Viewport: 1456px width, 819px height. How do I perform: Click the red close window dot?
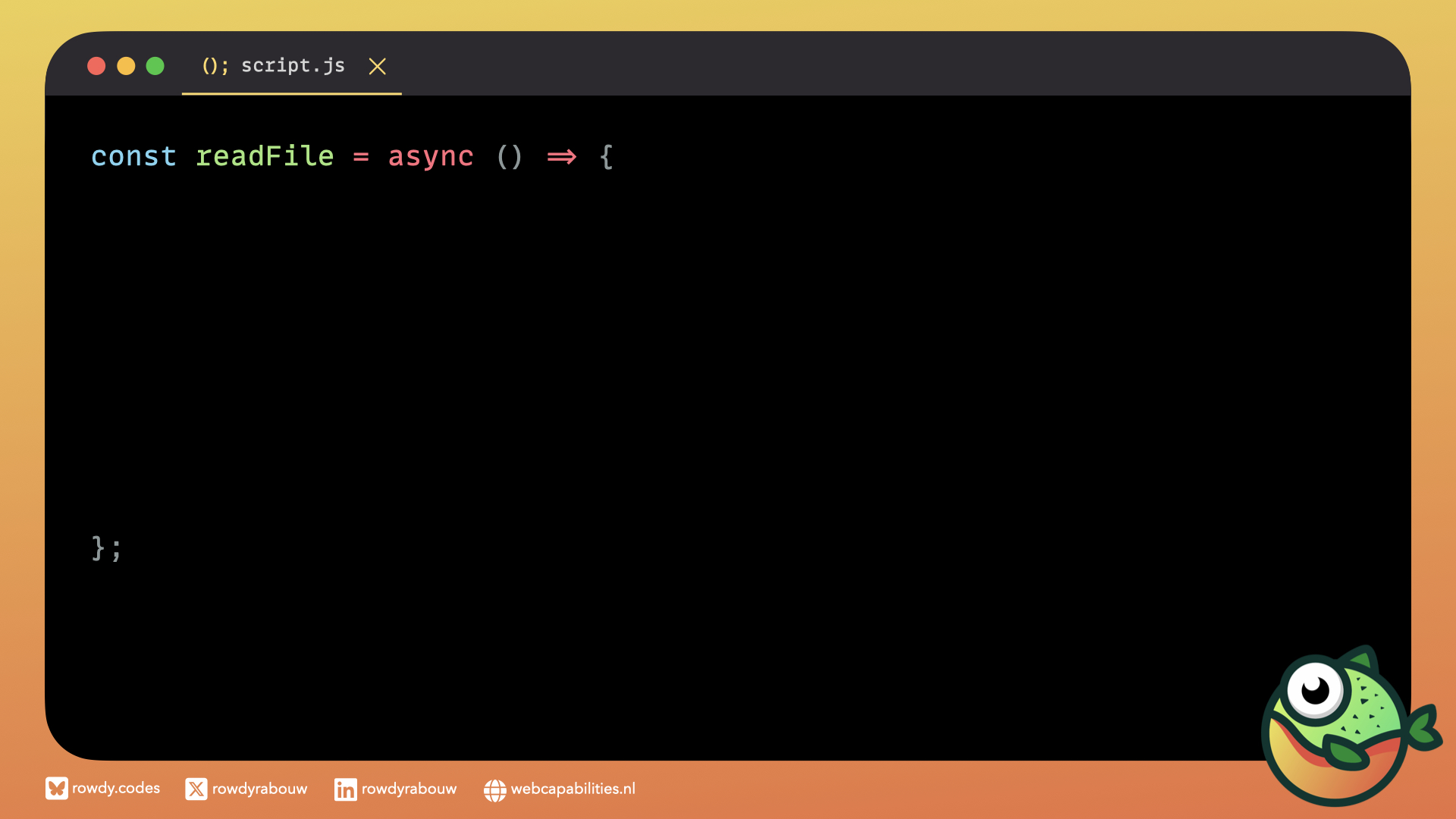[96, 67]
